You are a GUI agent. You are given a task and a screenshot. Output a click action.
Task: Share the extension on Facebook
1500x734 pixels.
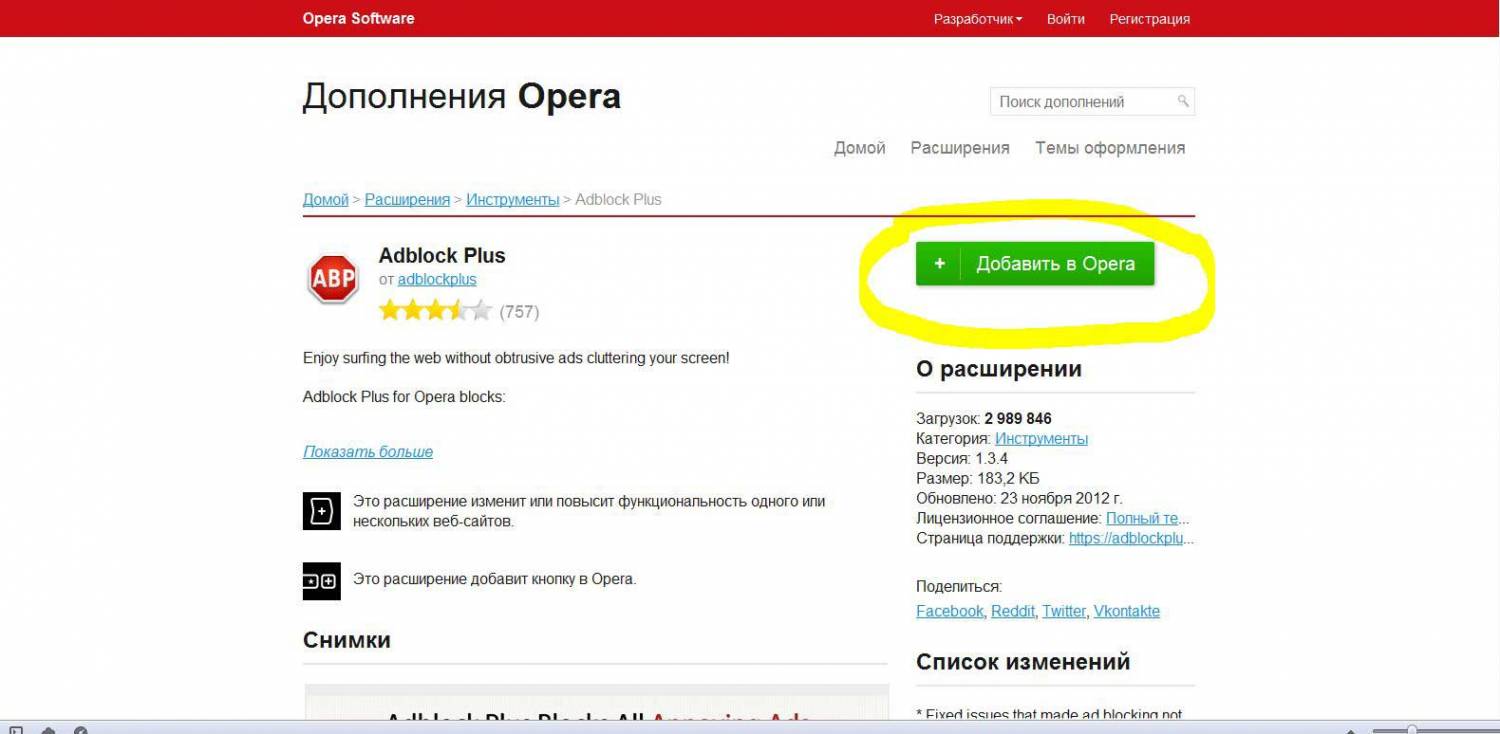[949, 611]
